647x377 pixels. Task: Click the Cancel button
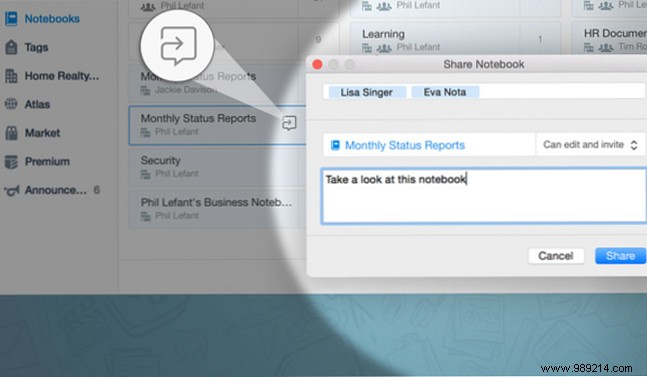point(556,256)
